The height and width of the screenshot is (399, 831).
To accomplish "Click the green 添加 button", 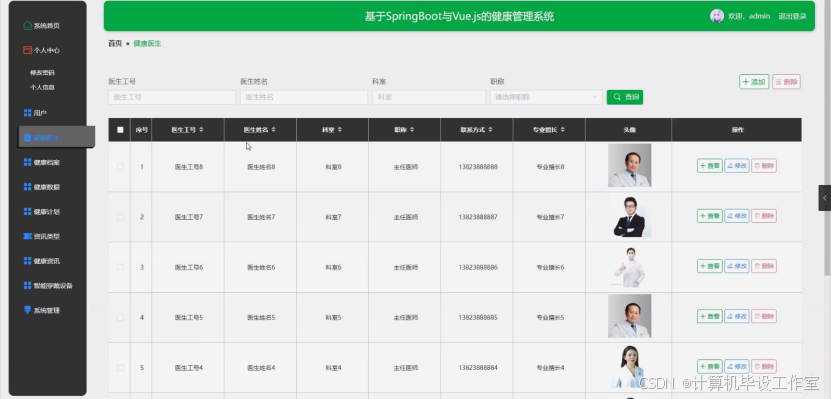I will pyautogui.click(x=754, y=82).
